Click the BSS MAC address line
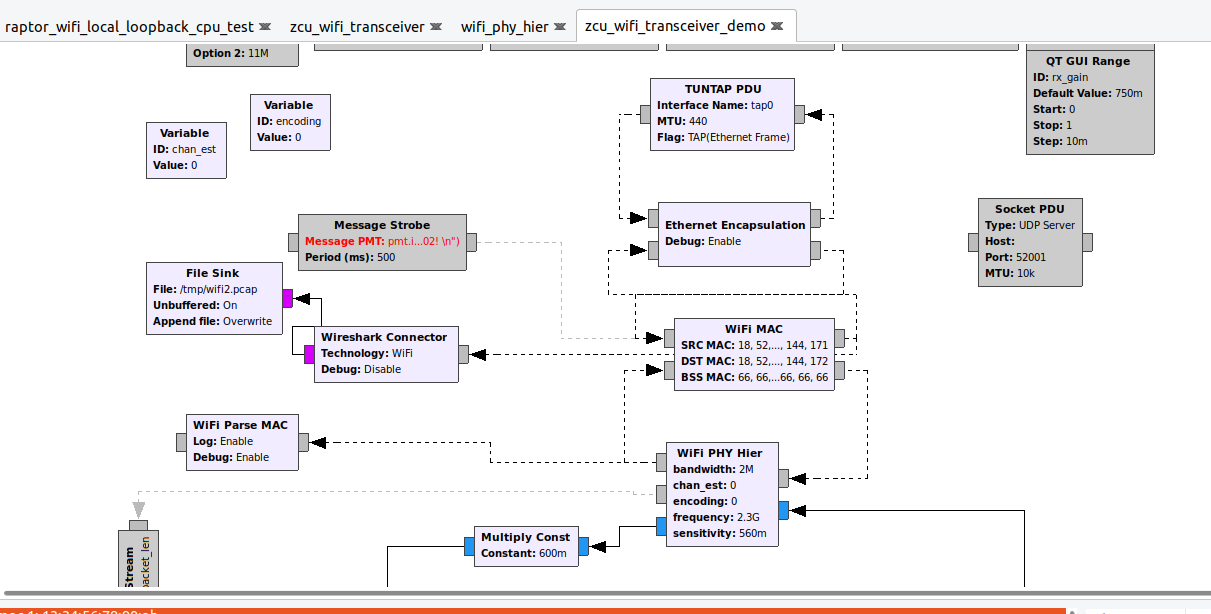Viewport: 1211px width, 614px height. (x=752, y=377)
